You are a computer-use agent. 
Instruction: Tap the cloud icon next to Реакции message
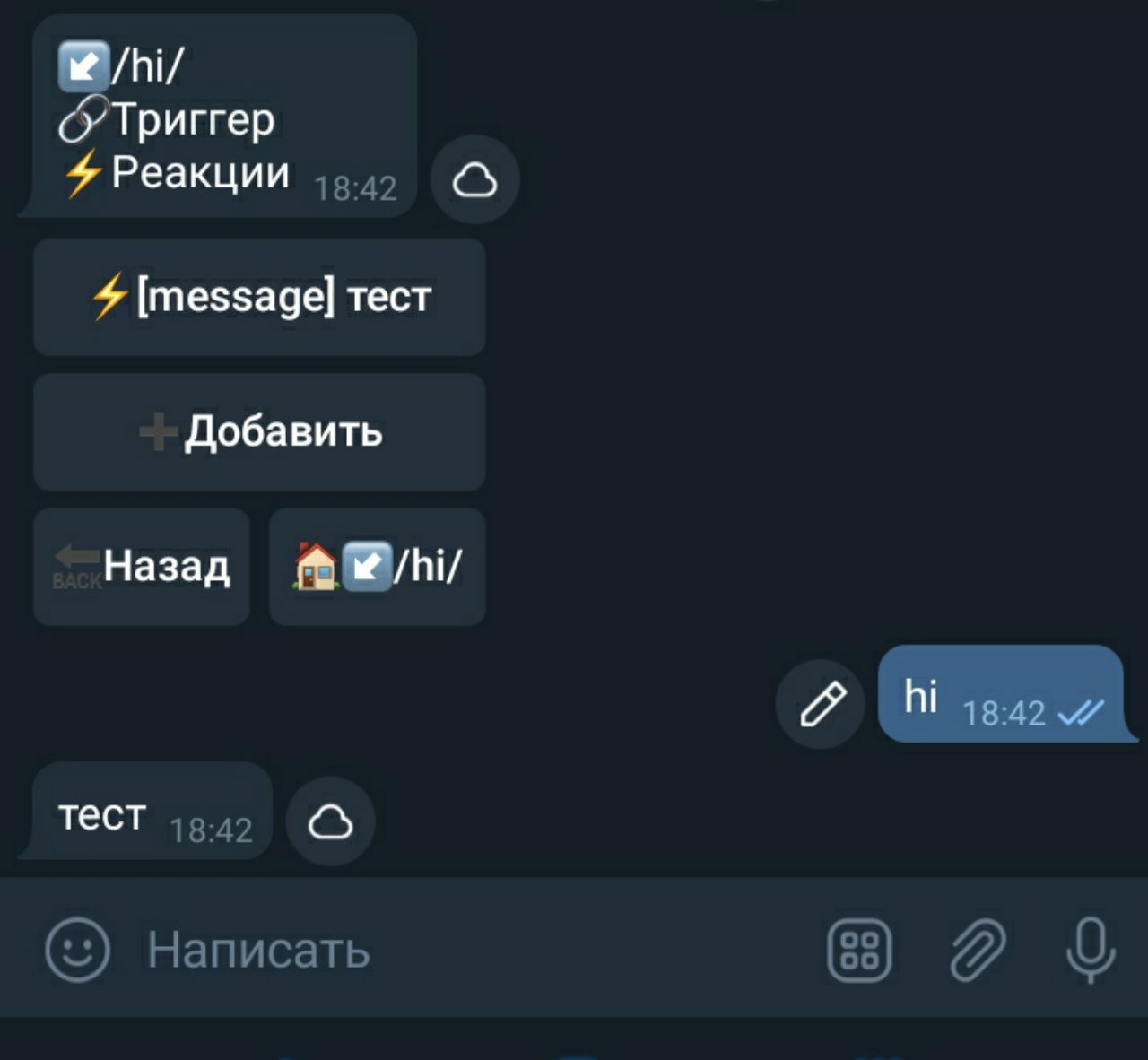click(x=474, y=179)
